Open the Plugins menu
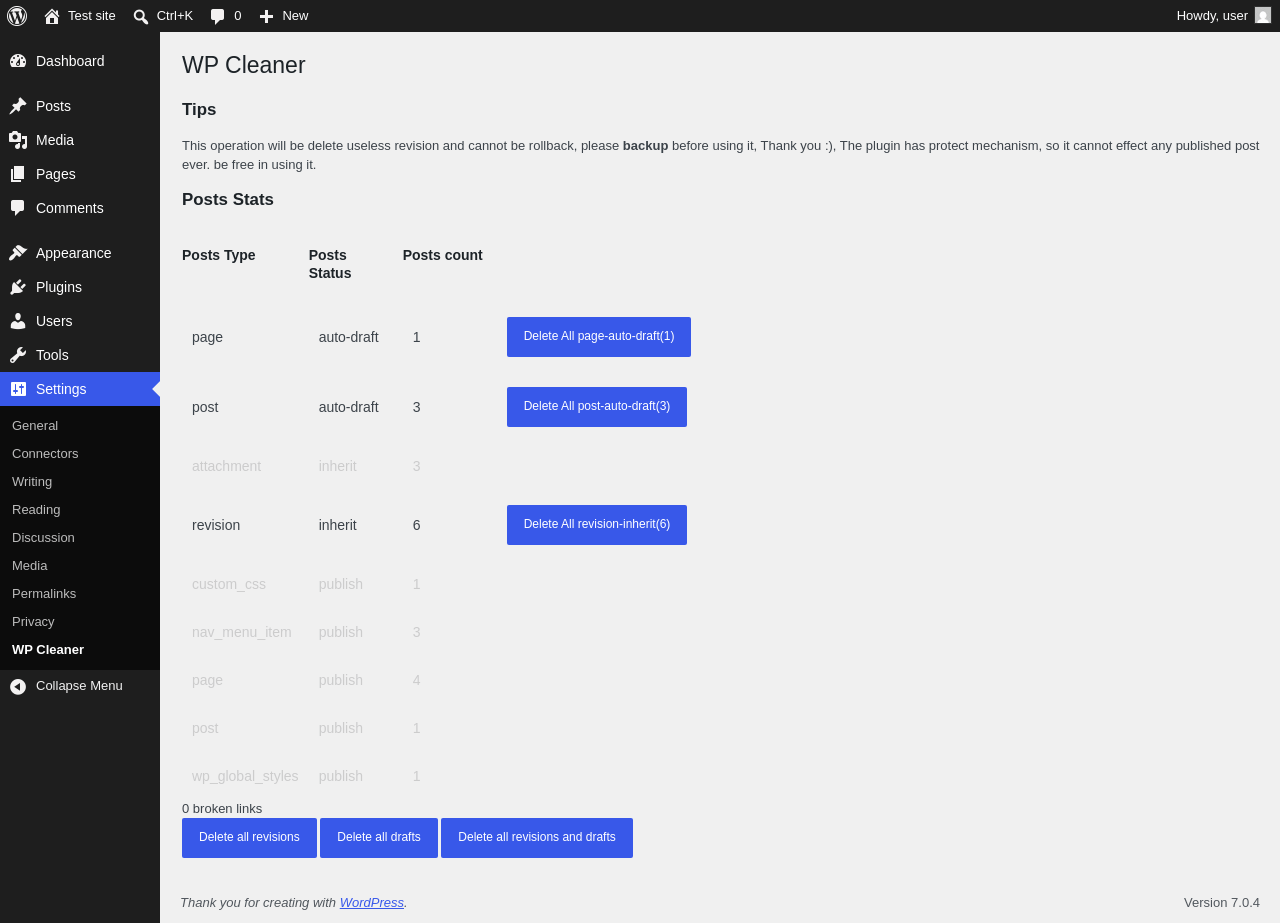Image resolution: width=1280 pixels, height=923 pixels. pos(80,287)
